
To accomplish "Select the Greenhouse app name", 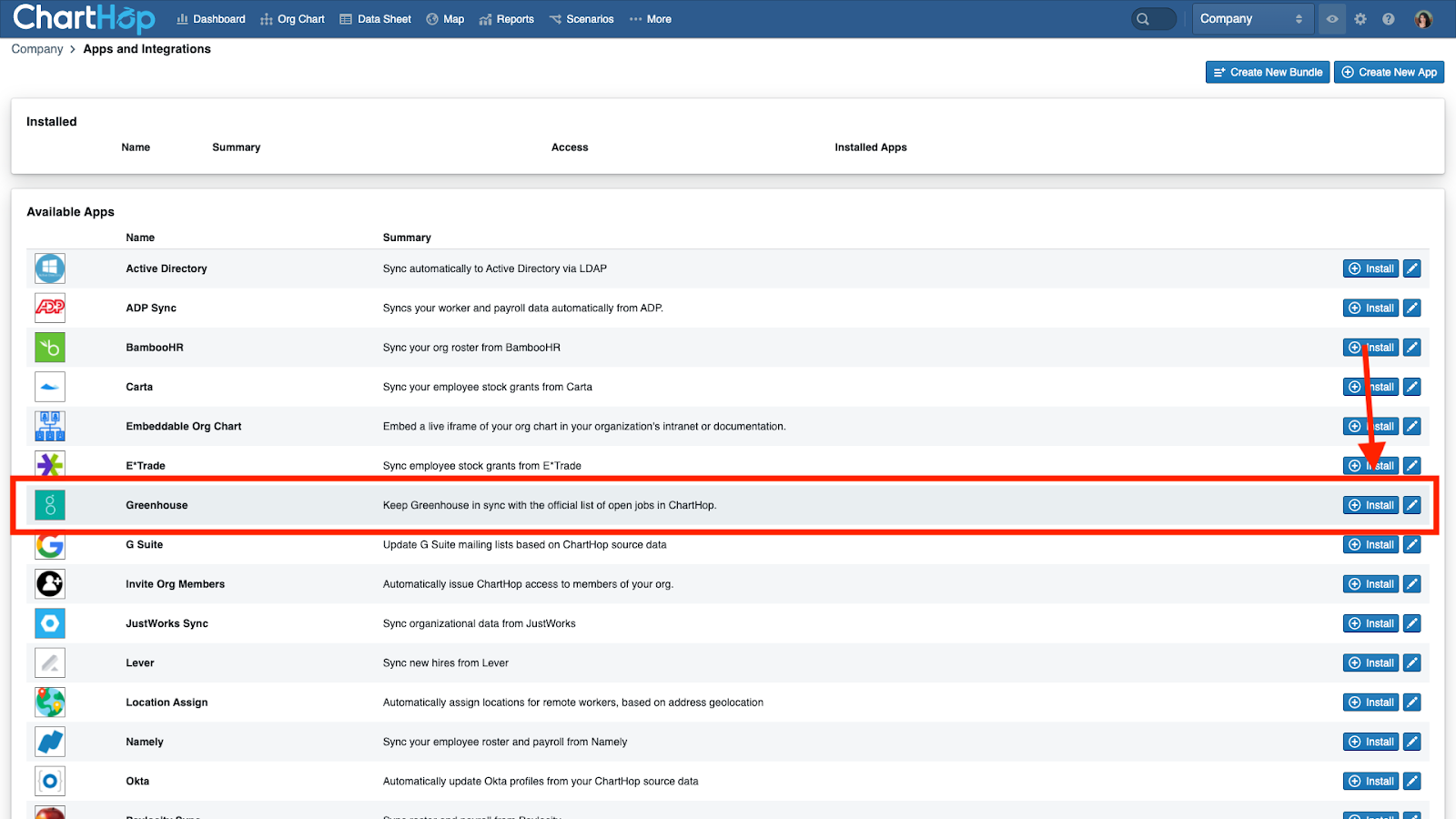I will point(157,505).
